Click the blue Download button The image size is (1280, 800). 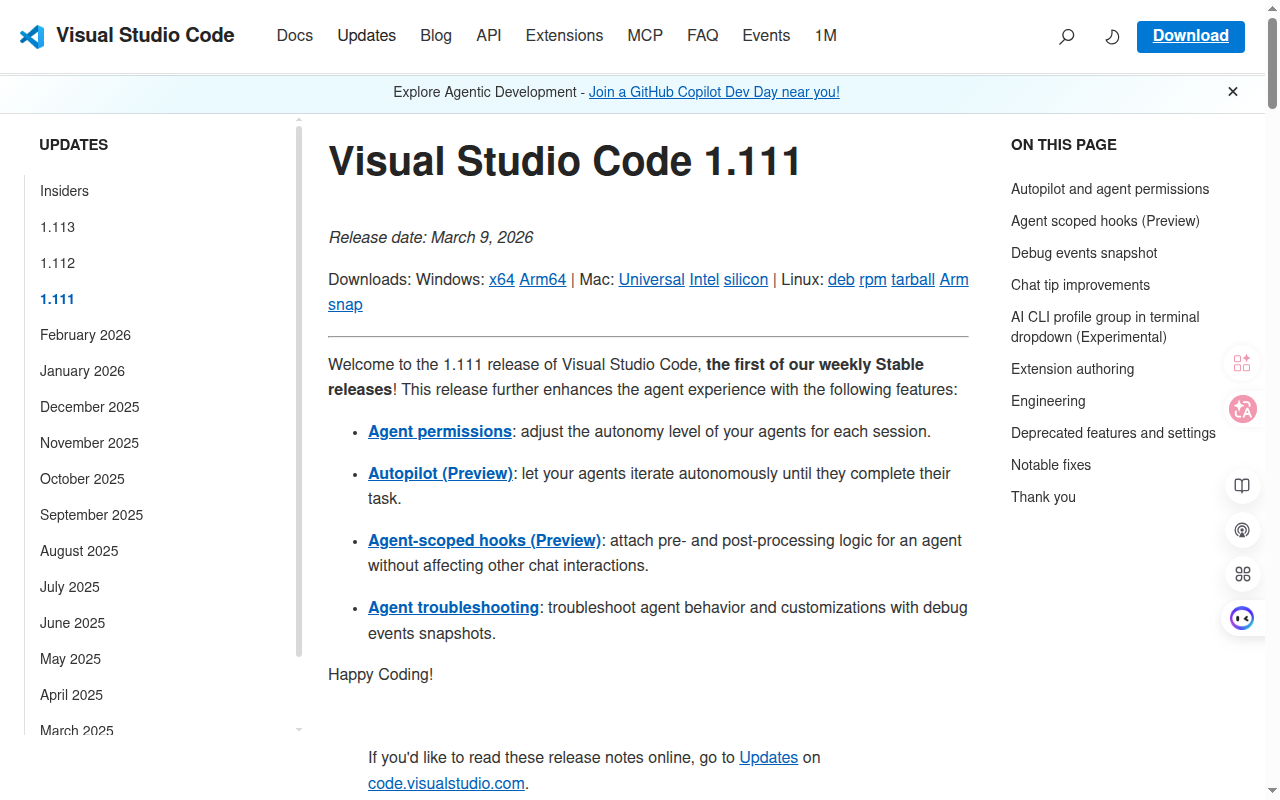pos(1190,36)
